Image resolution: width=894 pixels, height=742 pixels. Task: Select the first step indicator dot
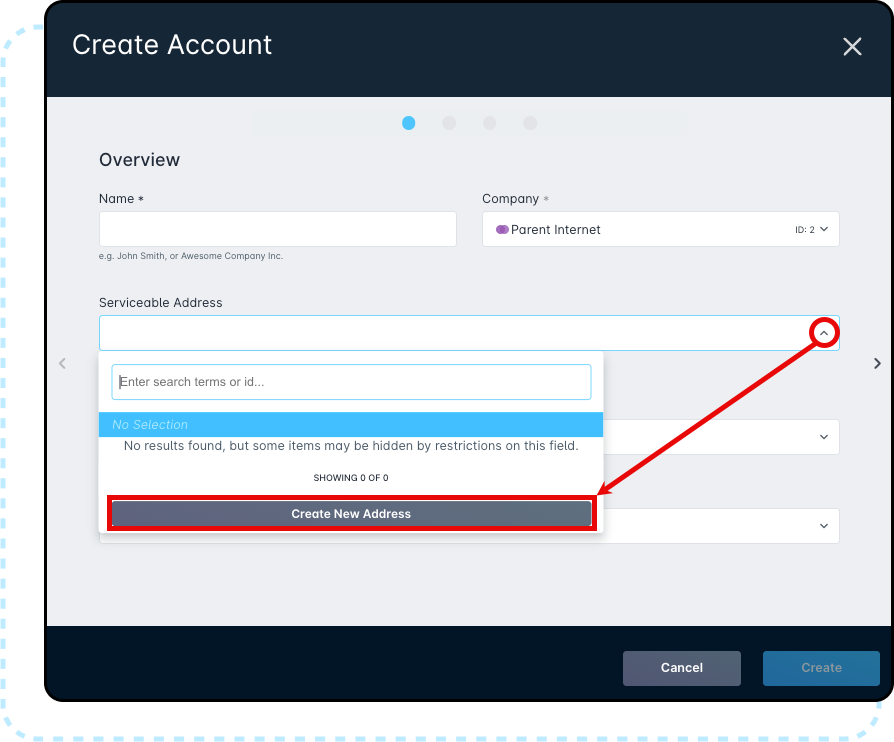[408, 123]
